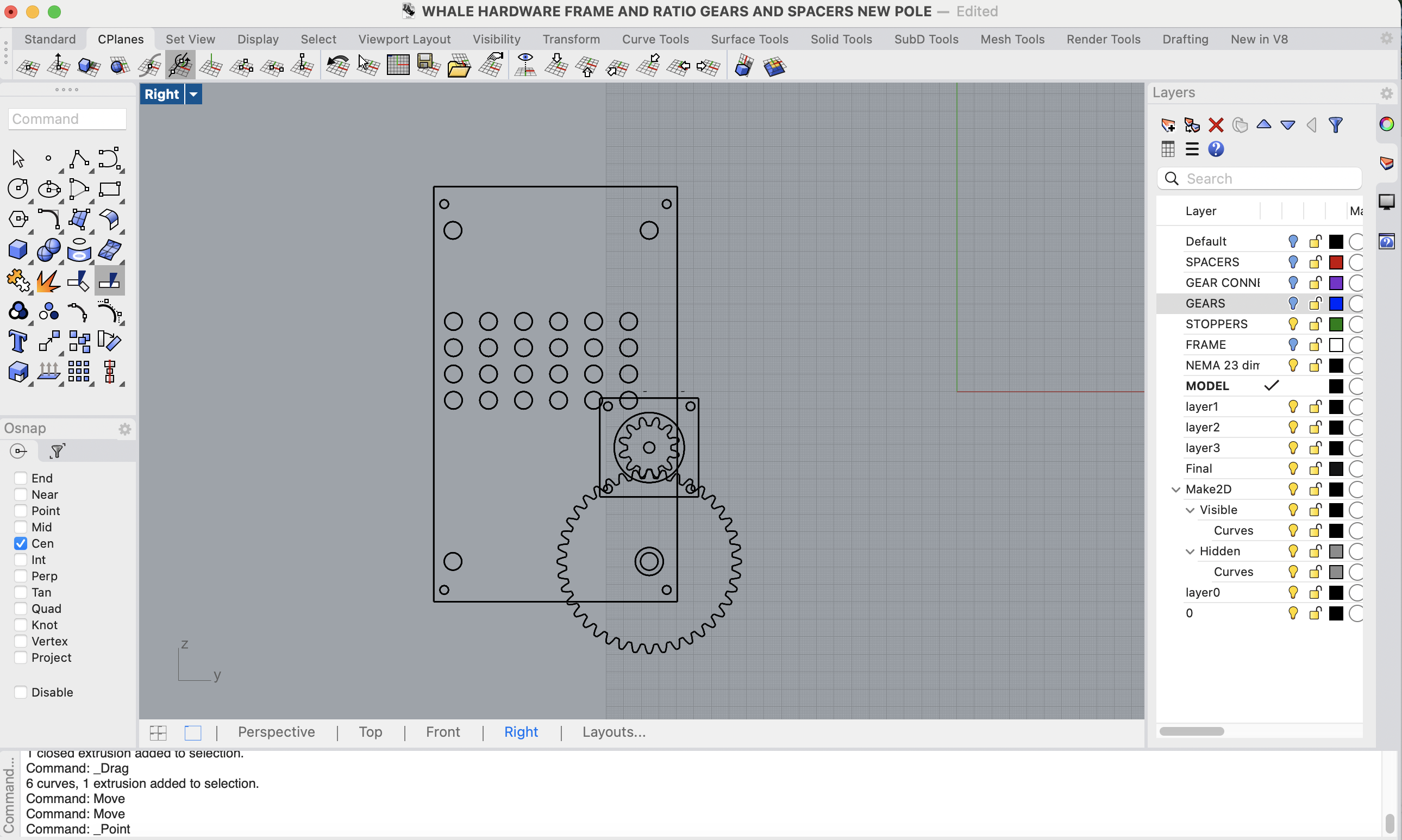The width and height of the screenshot is (1402, 840).
Task: Select the pointer selection arrow tool
Action: pyautogui.click(x=17, y=159)
